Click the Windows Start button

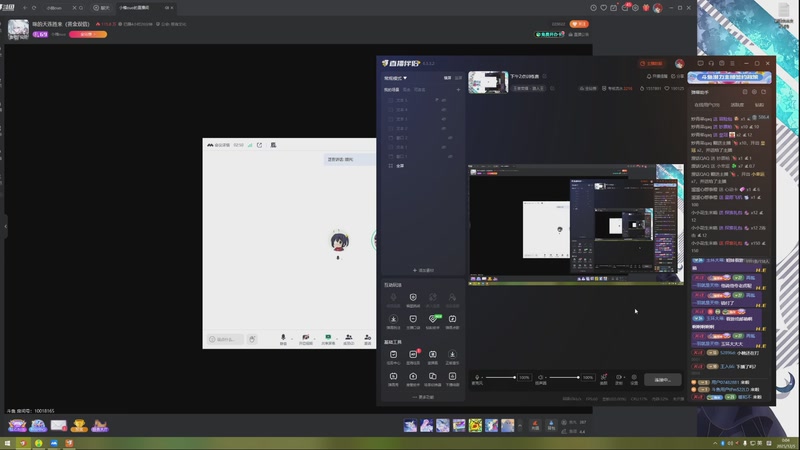pyautogui.click(x=7, y=443)
